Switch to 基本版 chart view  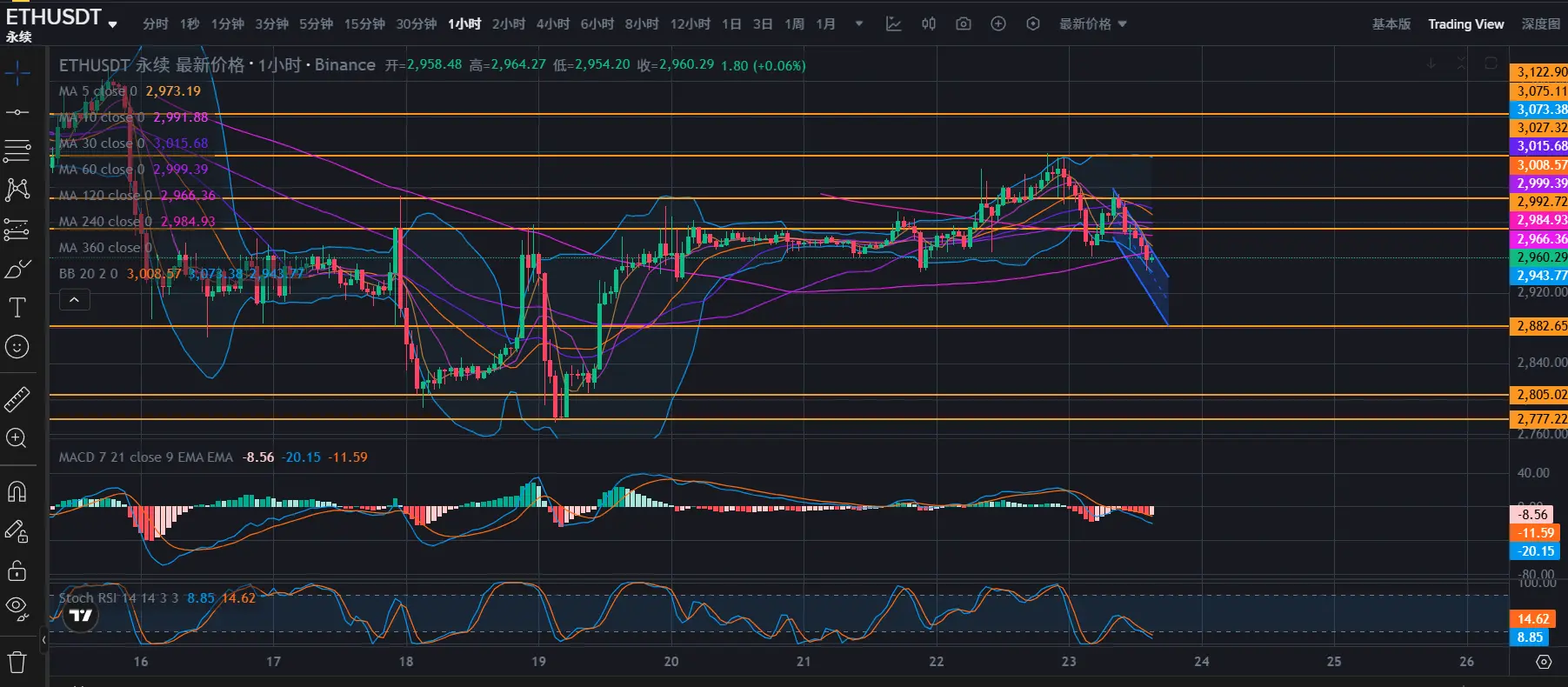click(x=1391, y=24)
